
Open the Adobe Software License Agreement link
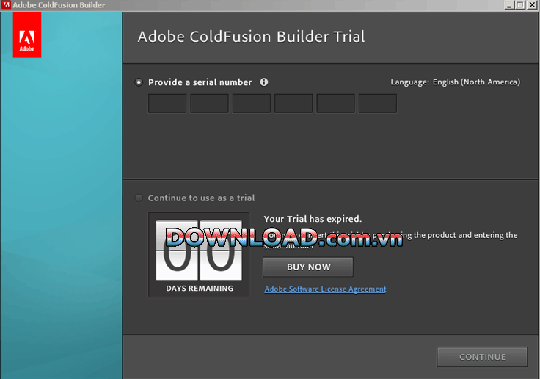[x=325, y=289]
